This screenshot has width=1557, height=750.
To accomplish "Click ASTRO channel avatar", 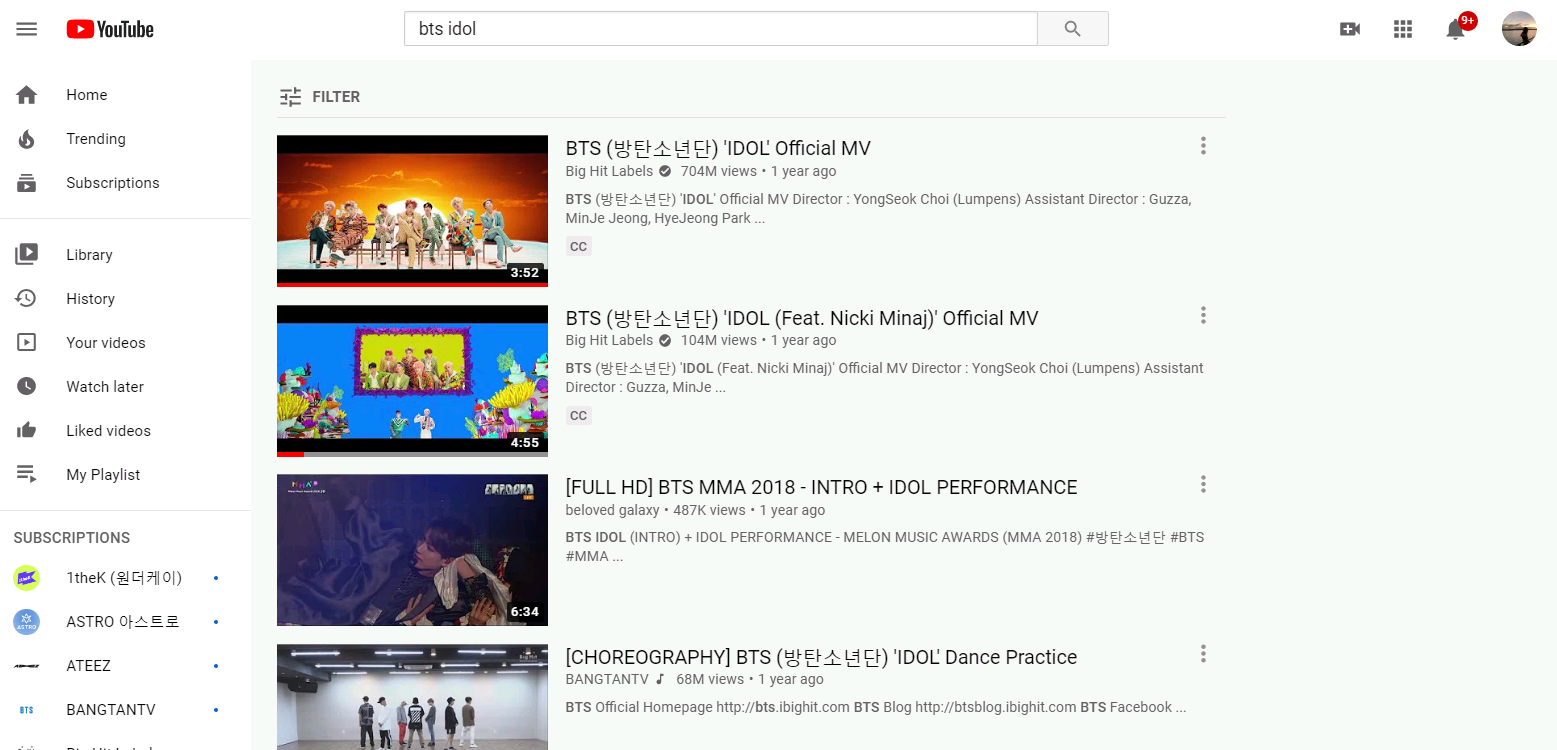I will pyautogui.click(x=27, y=622).
